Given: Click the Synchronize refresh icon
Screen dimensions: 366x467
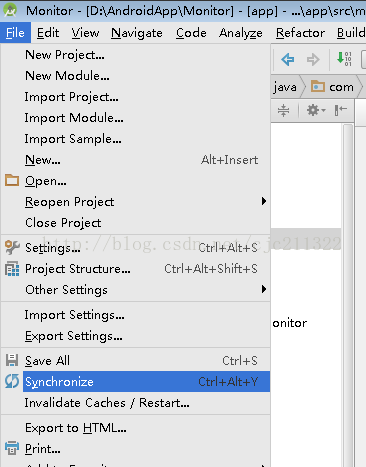Looking at the screenshot, I should 12,381.
